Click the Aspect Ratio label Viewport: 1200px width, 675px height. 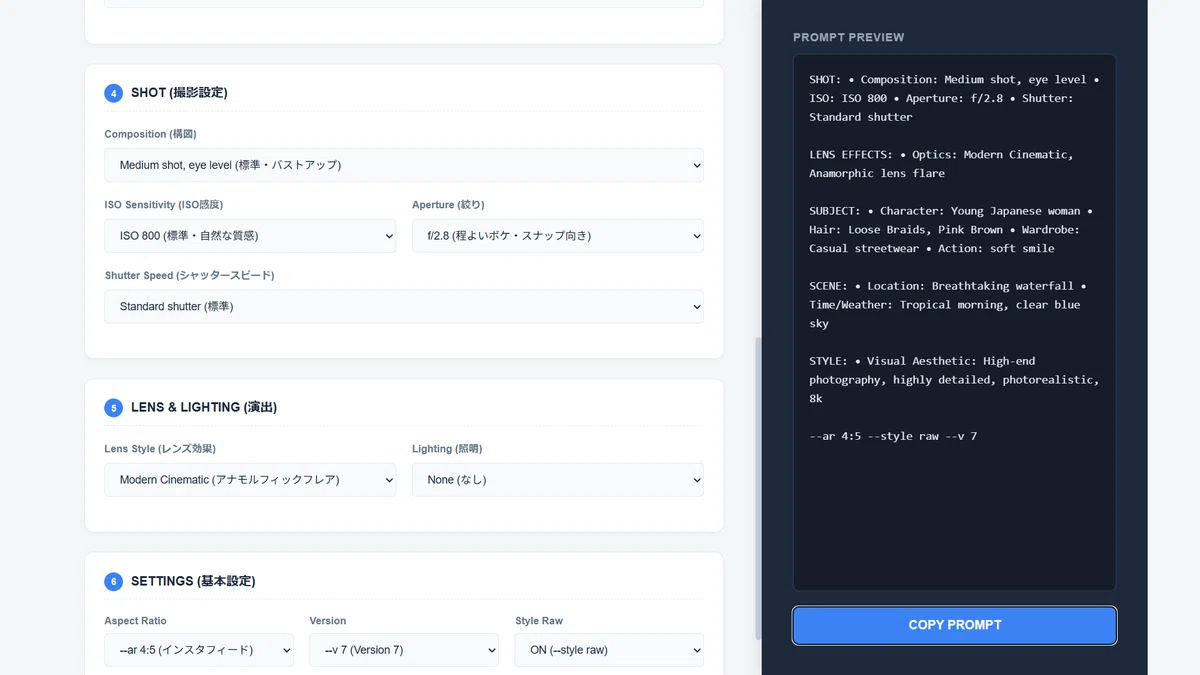point(136,621)
